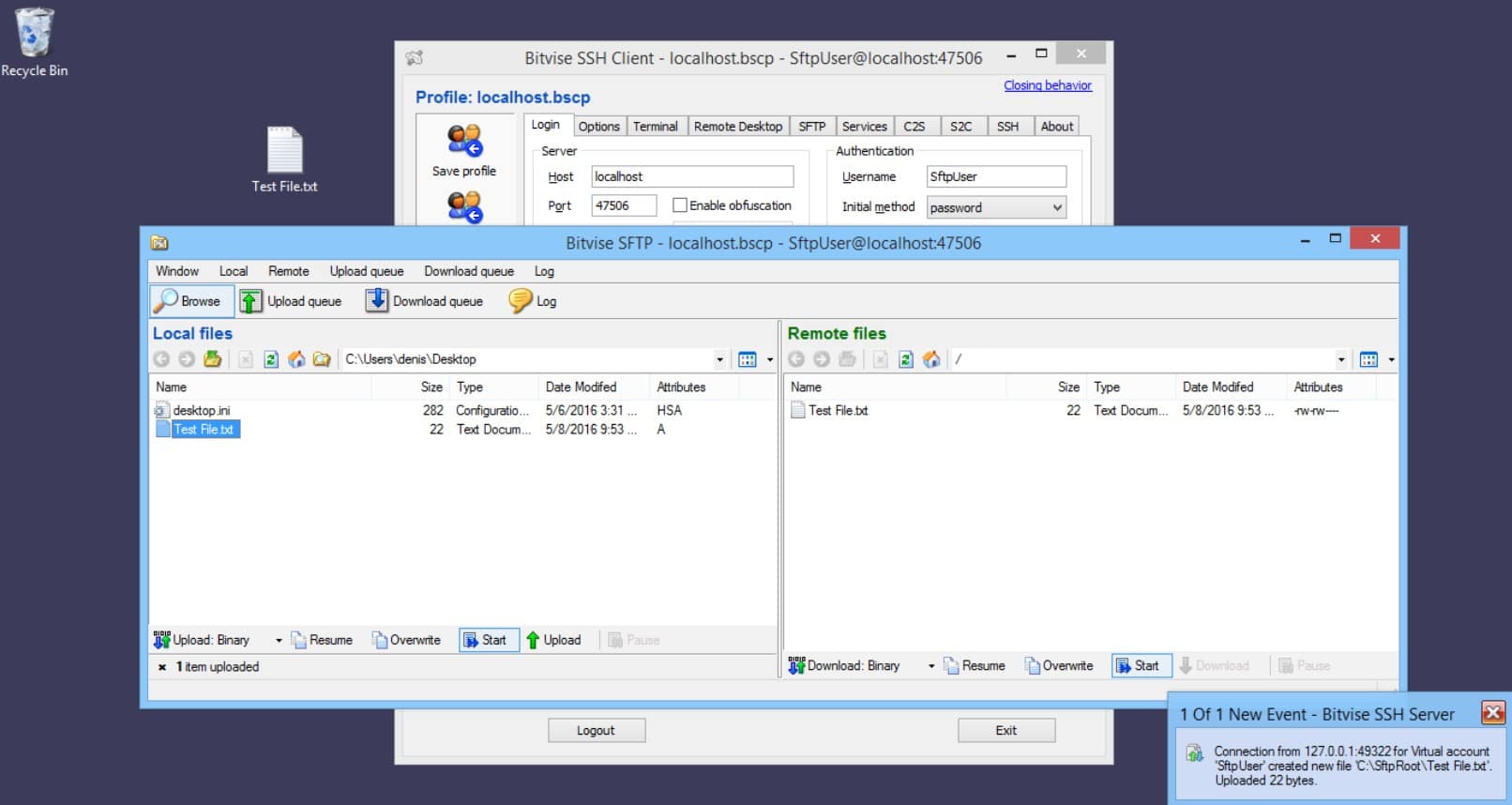Open the Local menu

[x=234, y=271]
